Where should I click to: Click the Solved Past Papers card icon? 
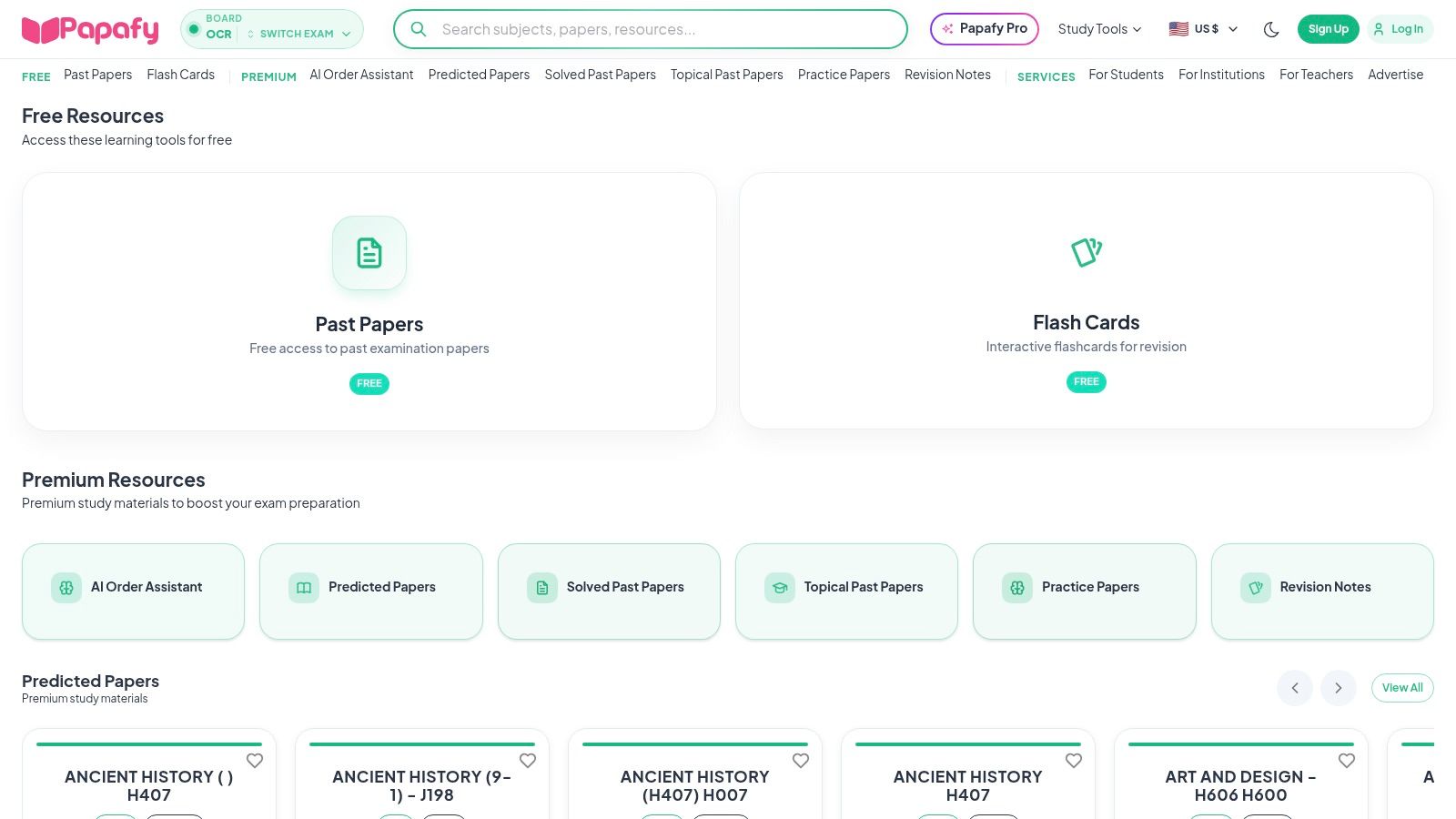tap(542, 588)
